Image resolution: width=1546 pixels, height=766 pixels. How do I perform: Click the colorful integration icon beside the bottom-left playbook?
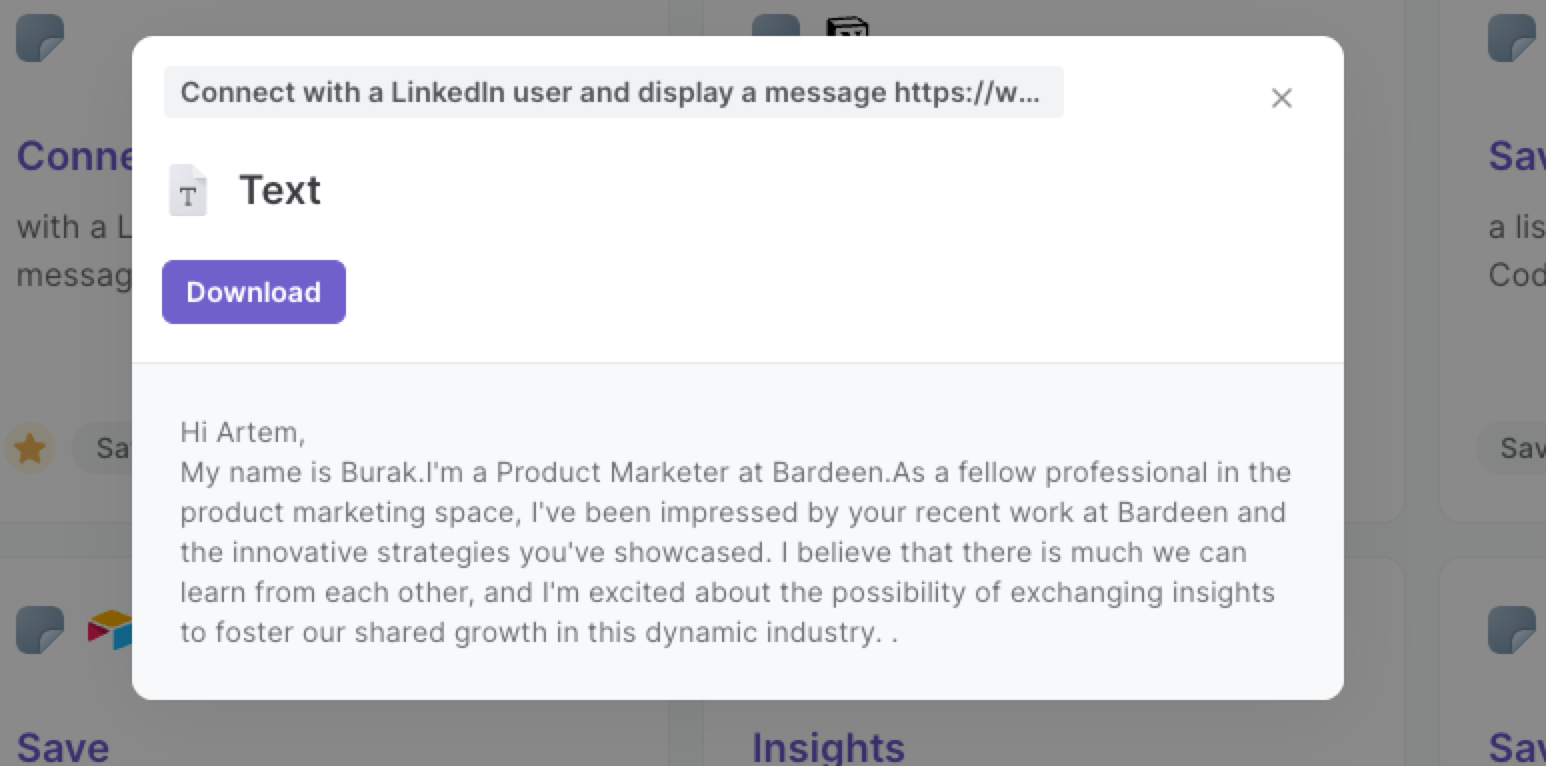coord(110,630)
